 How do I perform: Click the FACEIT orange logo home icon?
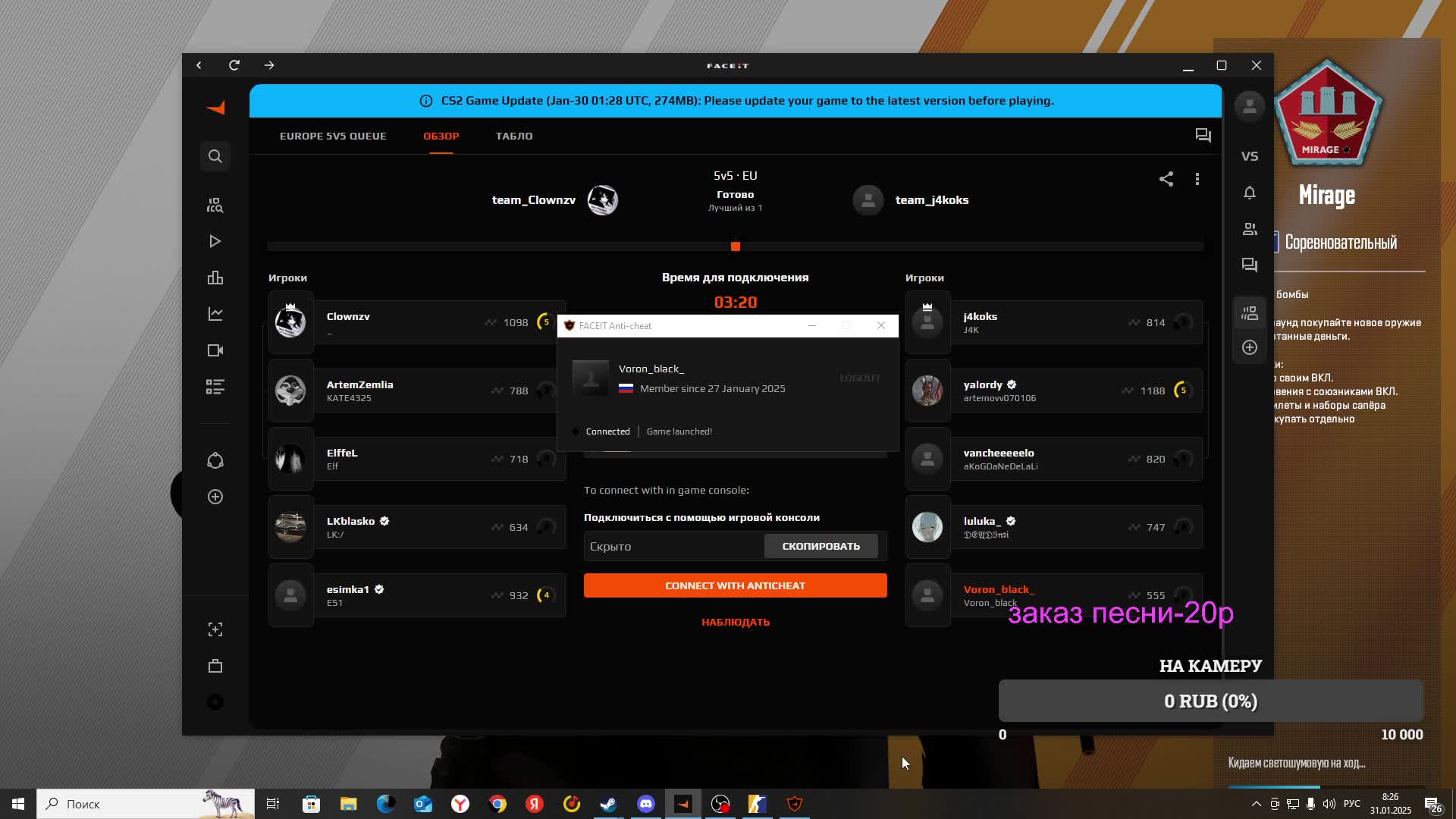pos(216,108)
